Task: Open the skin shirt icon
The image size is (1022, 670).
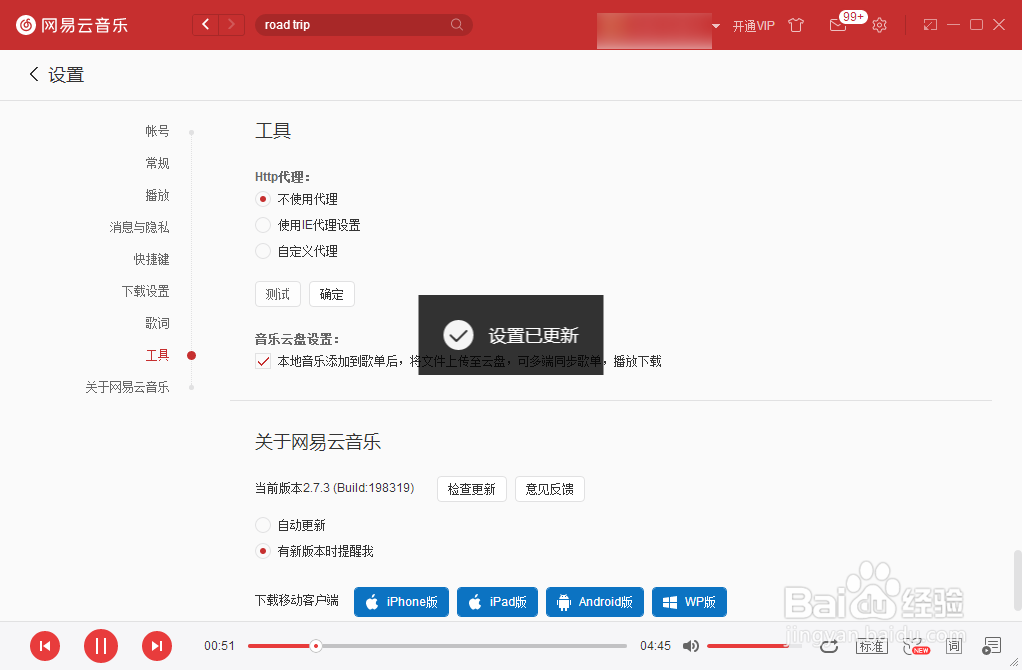Action: tap(796, 25)
